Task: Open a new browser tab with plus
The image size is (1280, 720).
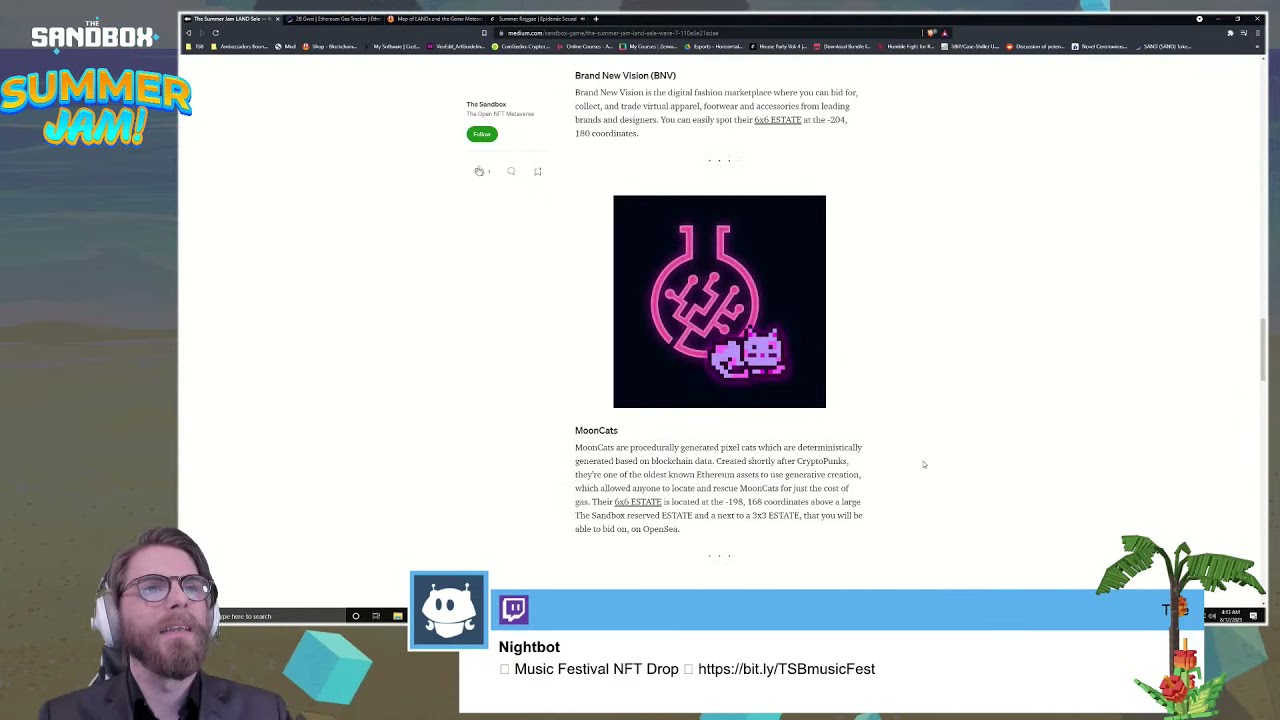Action: [596, 19]
